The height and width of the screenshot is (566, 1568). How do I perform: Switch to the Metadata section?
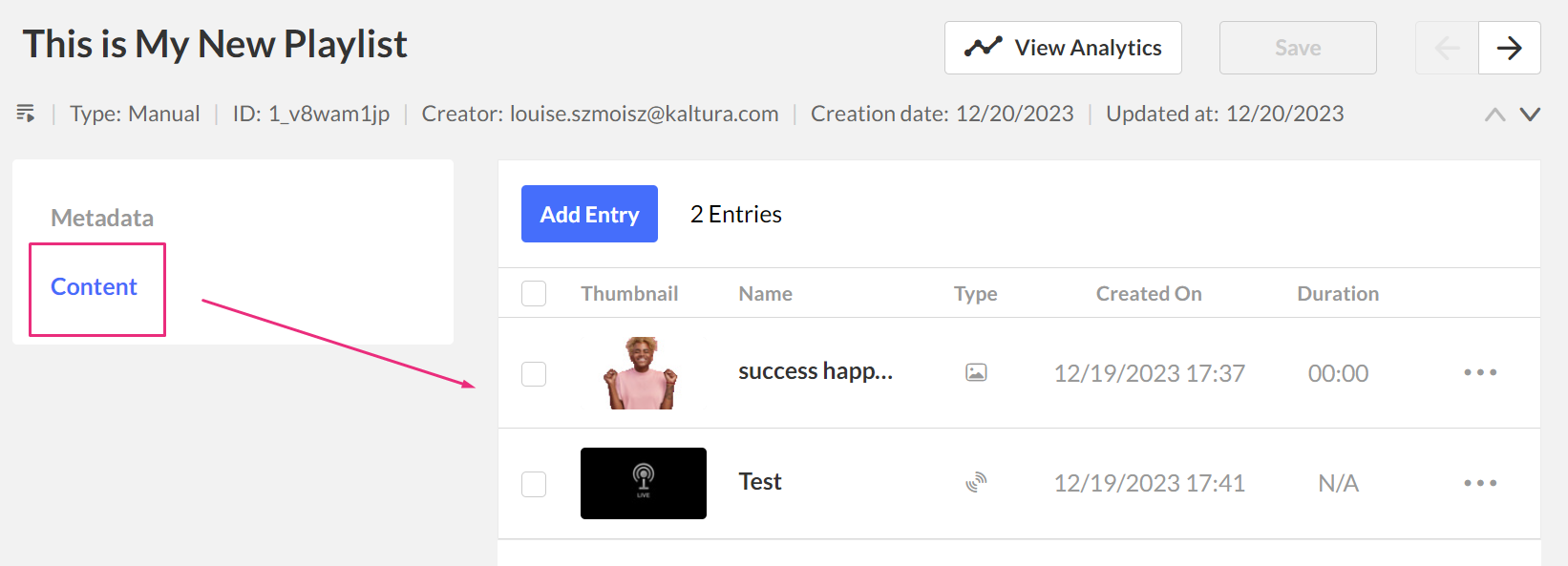tap(102, 218)
